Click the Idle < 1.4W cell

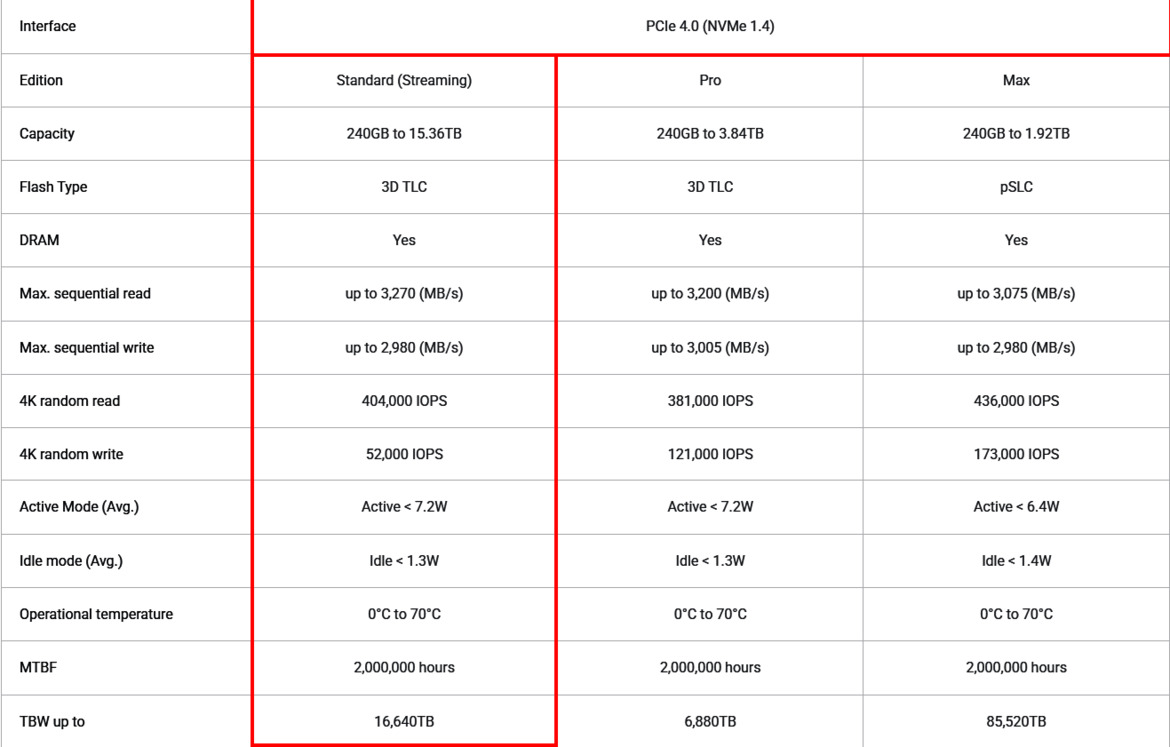1016,561
